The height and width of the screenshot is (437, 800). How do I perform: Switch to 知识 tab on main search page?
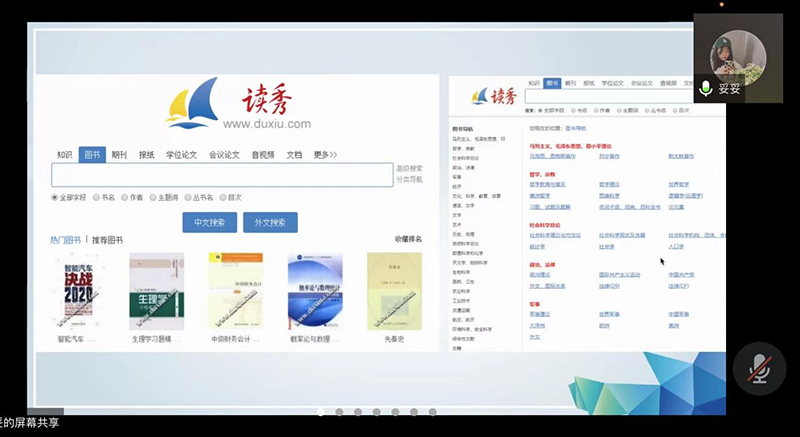pyautogui.click(x=65, y=155)
